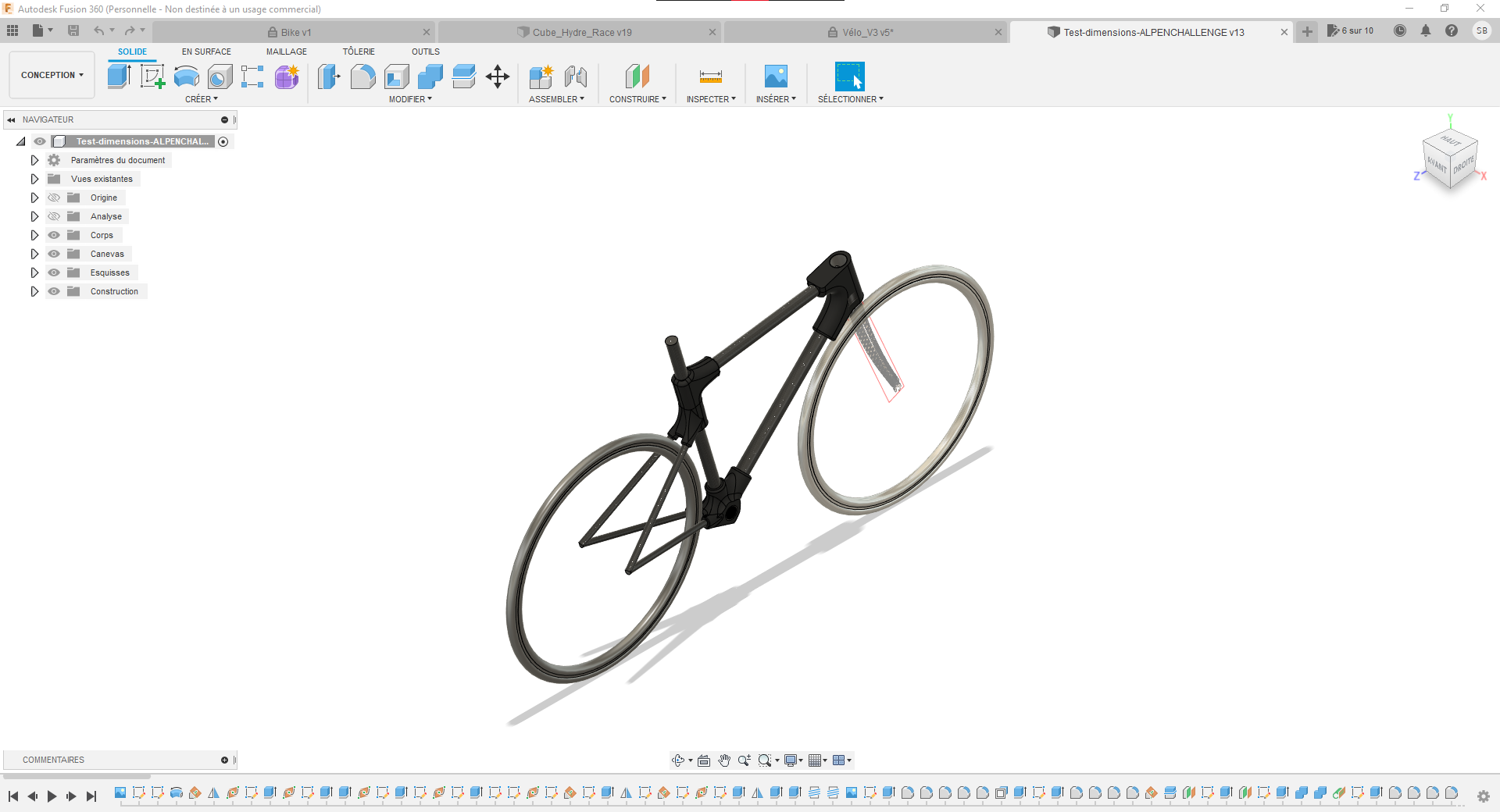Expand the Canevas tree node
1500x812 pixels.
pos(34,254)
